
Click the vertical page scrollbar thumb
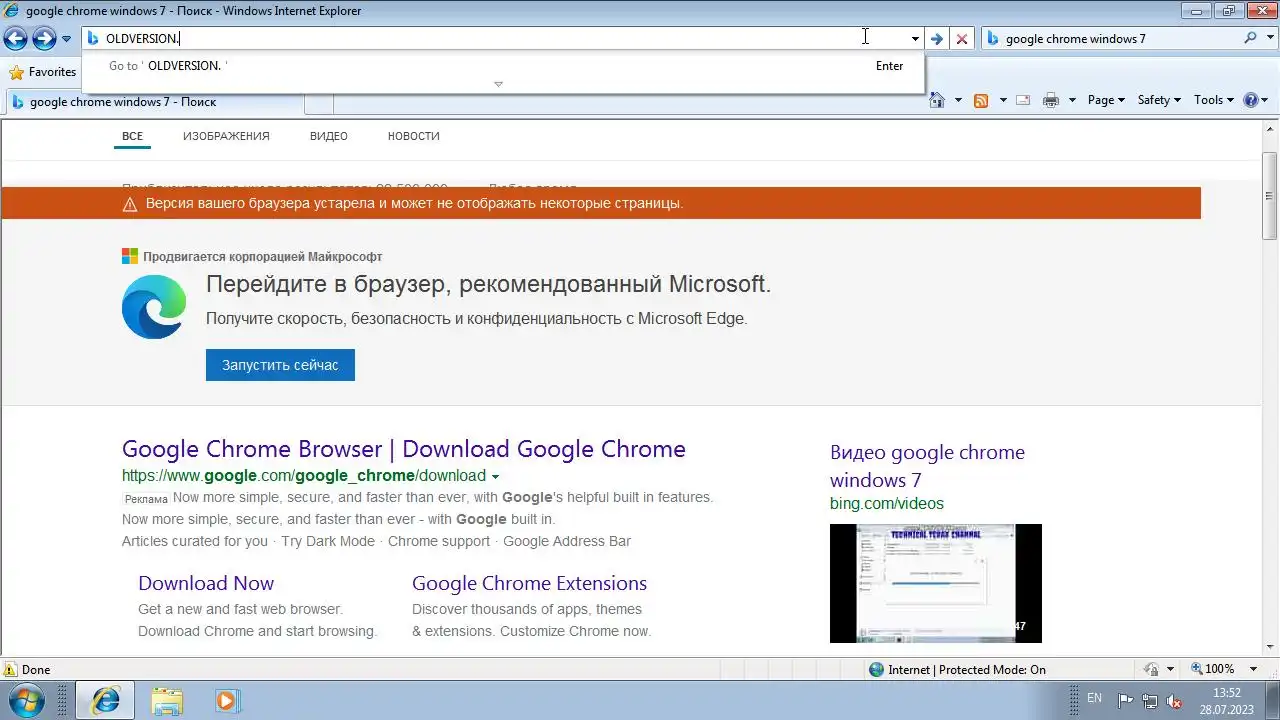(x=1270, y=196)
